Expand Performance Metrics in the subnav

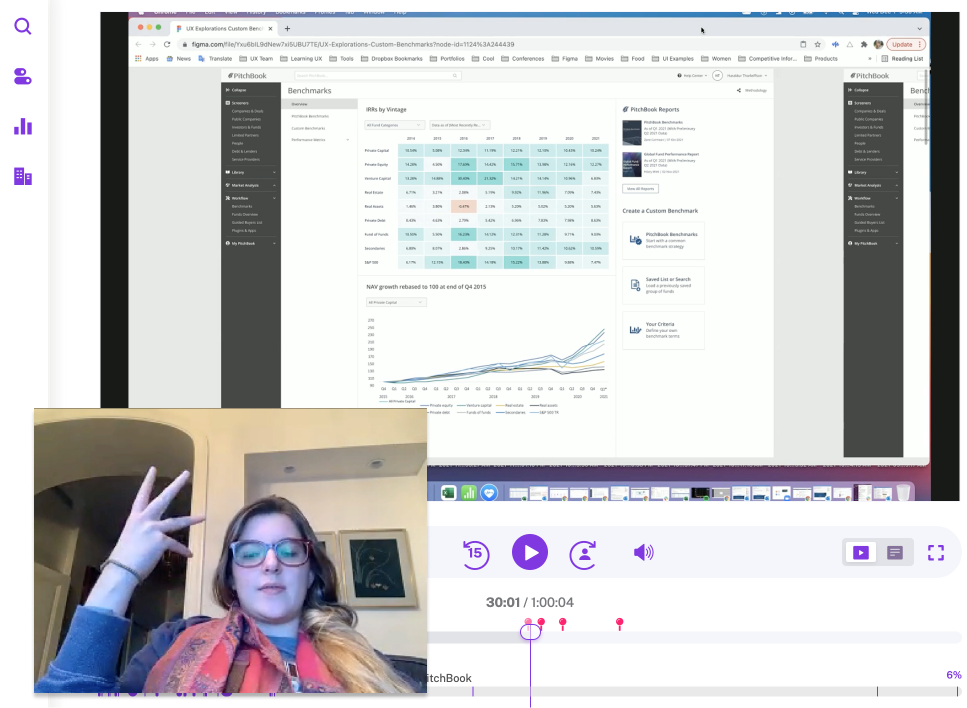click(x=320, y=140)
